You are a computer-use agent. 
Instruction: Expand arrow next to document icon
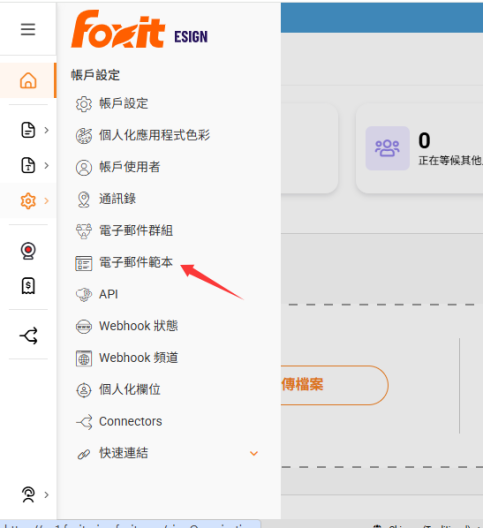[x=47, y=130]
